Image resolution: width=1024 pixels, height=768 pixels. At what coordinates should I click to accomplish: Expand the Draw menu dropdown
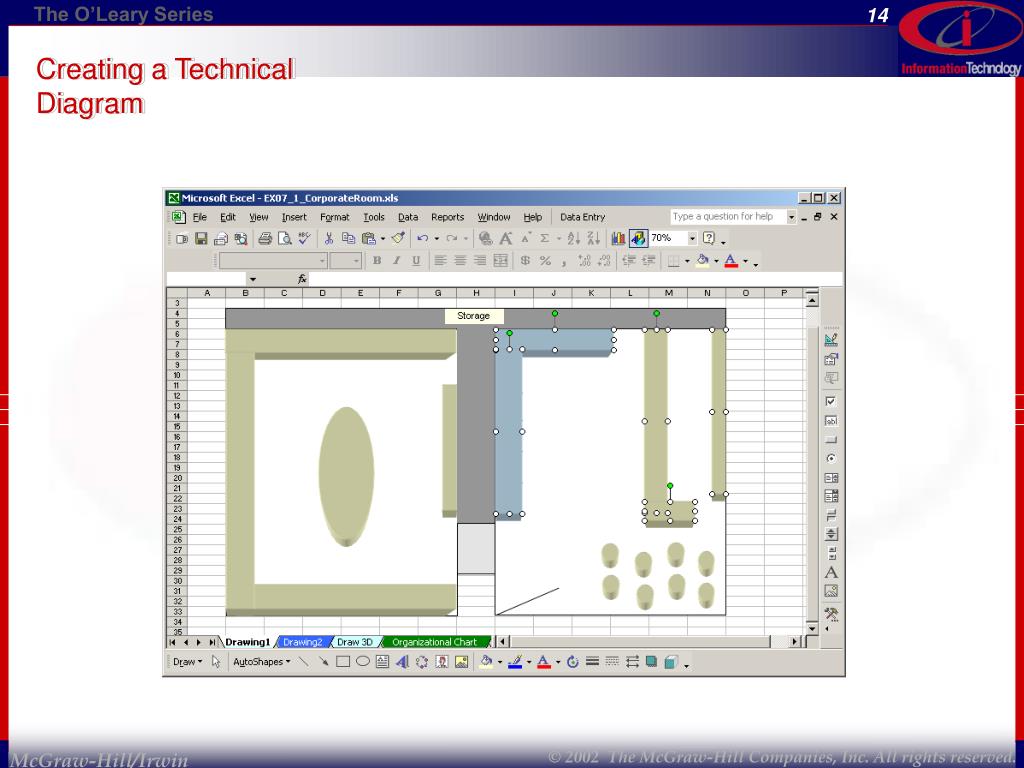[x=187, y=662]
